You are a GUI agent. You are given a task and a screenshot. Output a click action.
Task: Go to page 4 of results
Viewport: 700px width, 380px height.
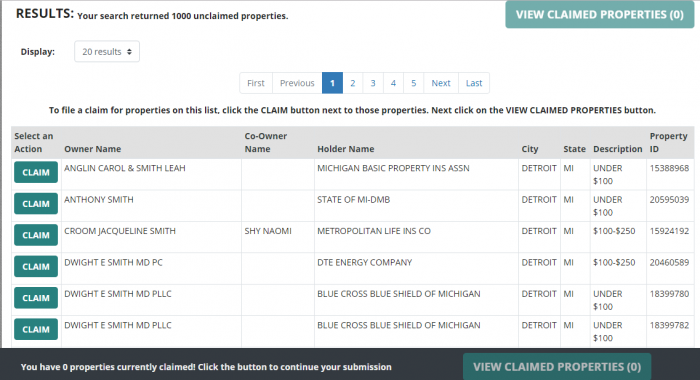click(x=393, y=83)
